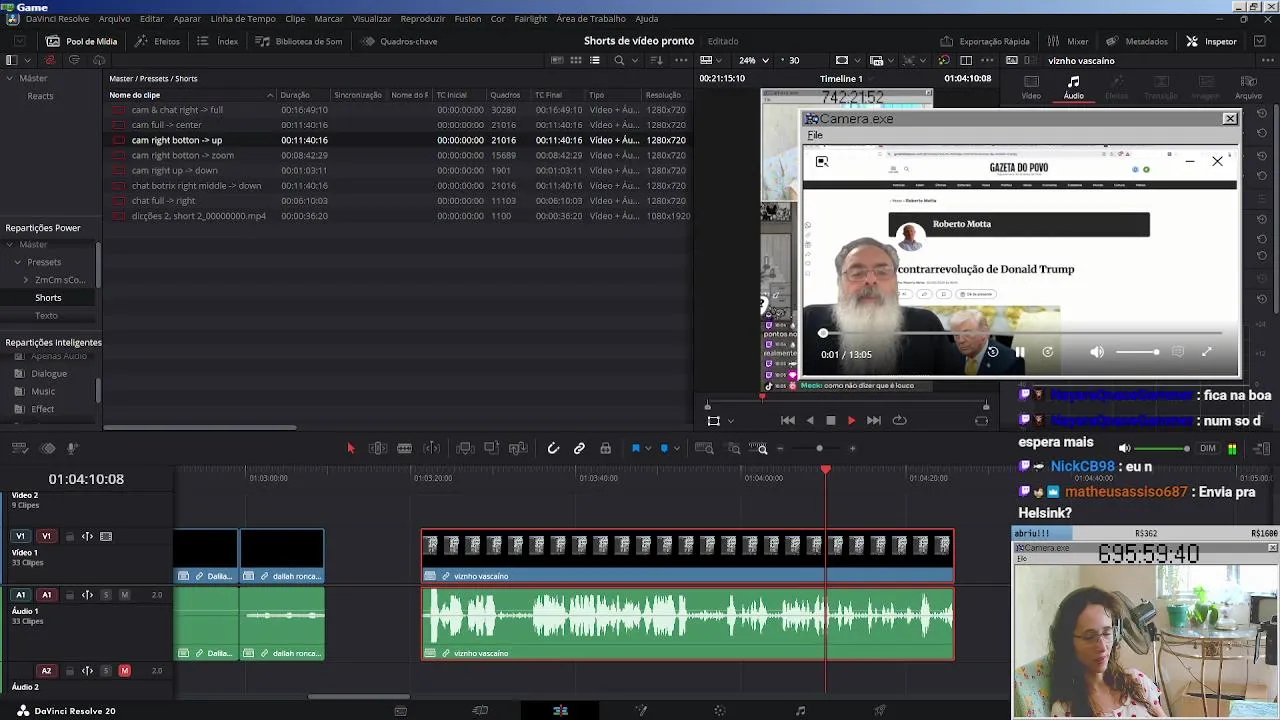Select the Texto bin
The image size is (1280, 720).
pyautogui.click(x=46, y=316)
